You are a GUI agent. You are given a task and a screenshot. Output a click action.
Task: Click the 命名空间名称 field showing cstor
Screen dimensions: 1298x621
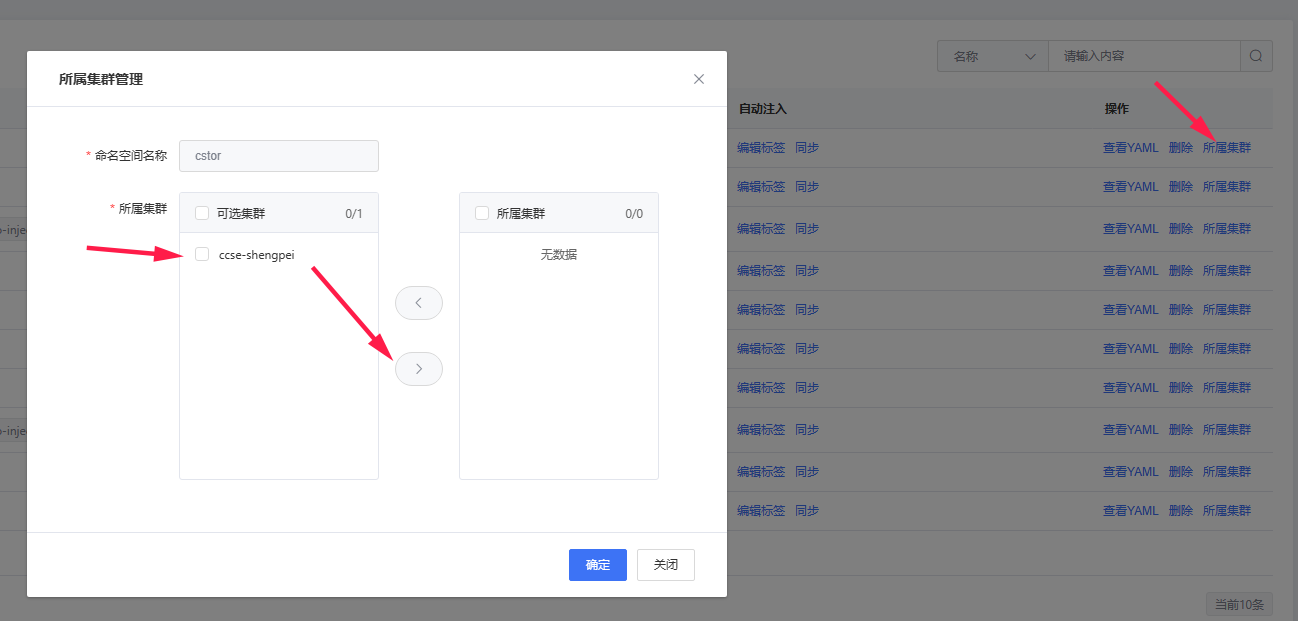click(279, 156)
